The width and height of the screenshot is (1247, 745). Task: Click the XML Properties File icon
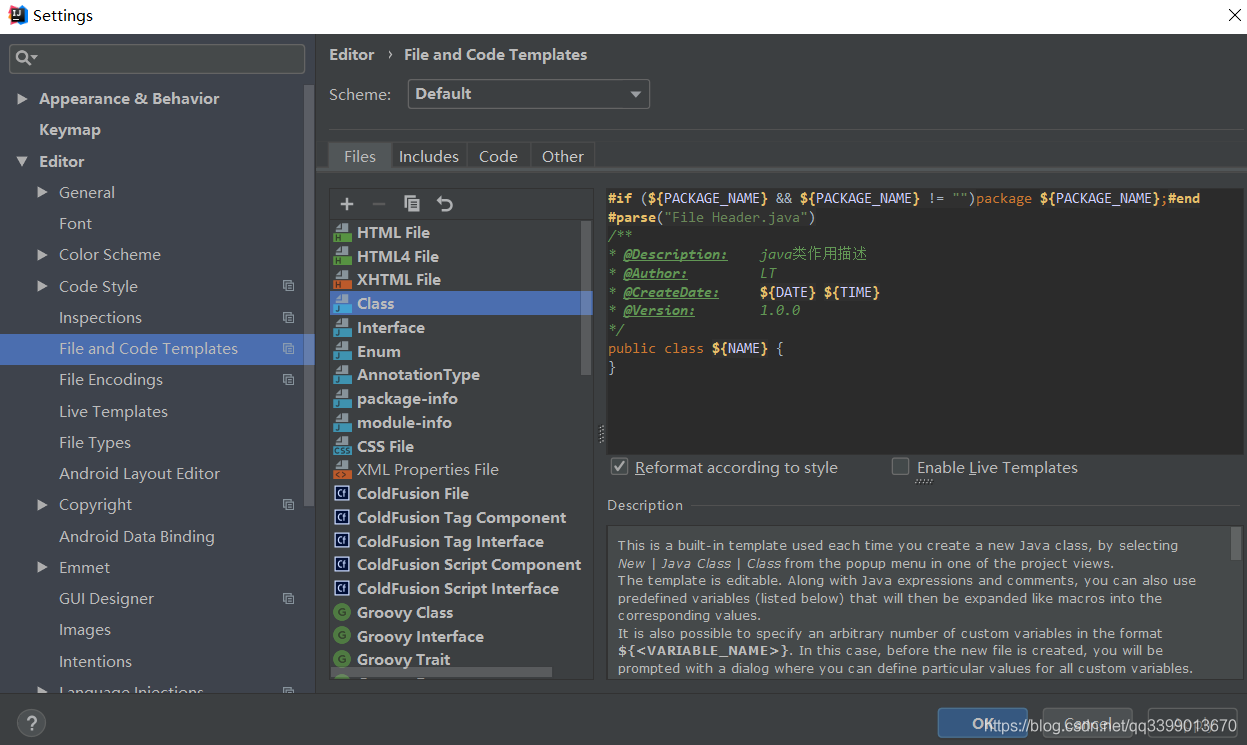pos(343,470)
